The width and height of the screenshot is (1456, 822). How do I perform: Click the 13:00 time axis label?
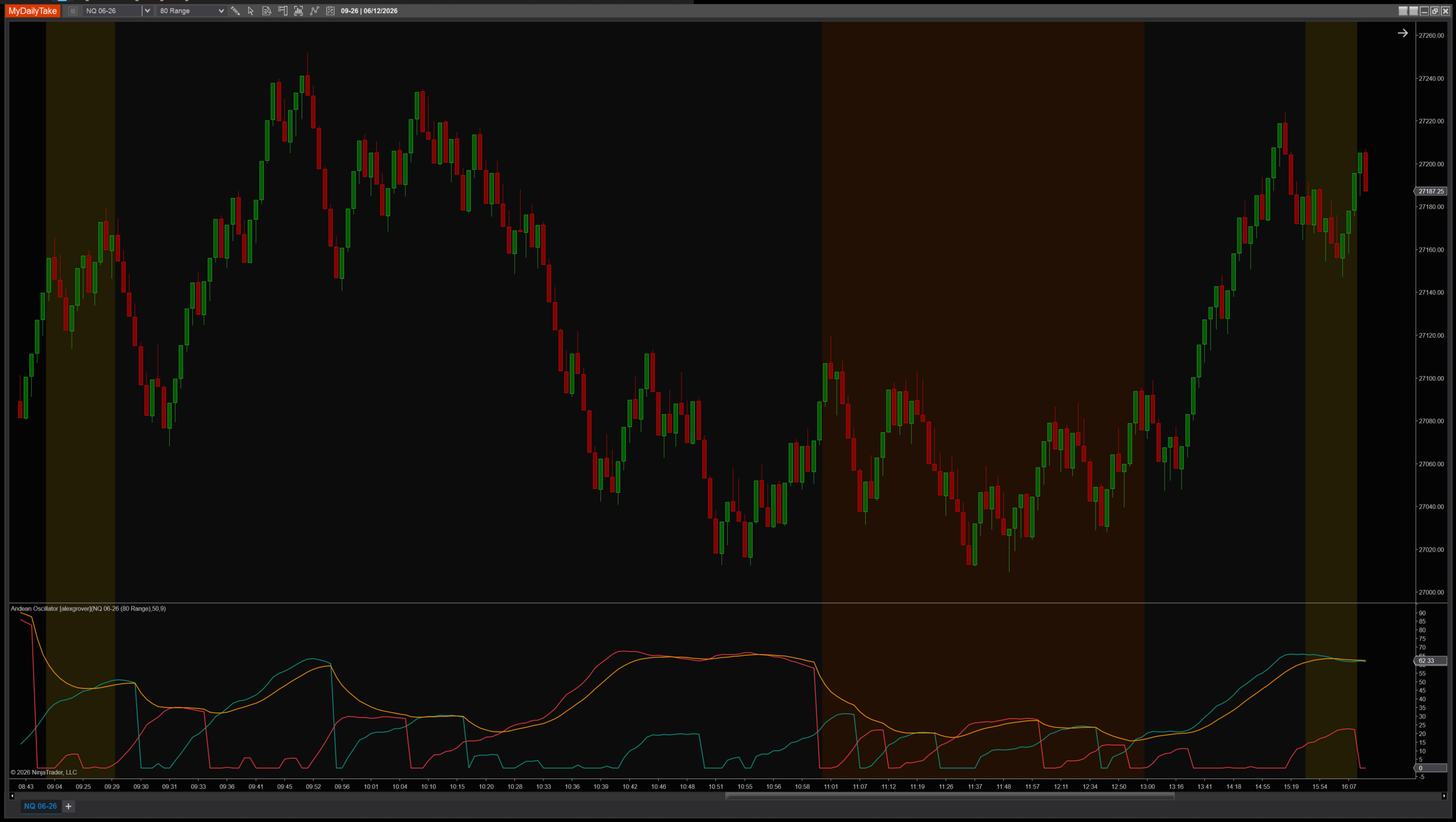[1147, 786]
